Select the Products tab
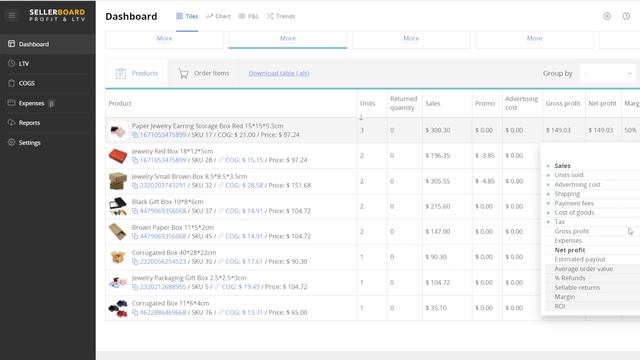 (x=137, y=73)
